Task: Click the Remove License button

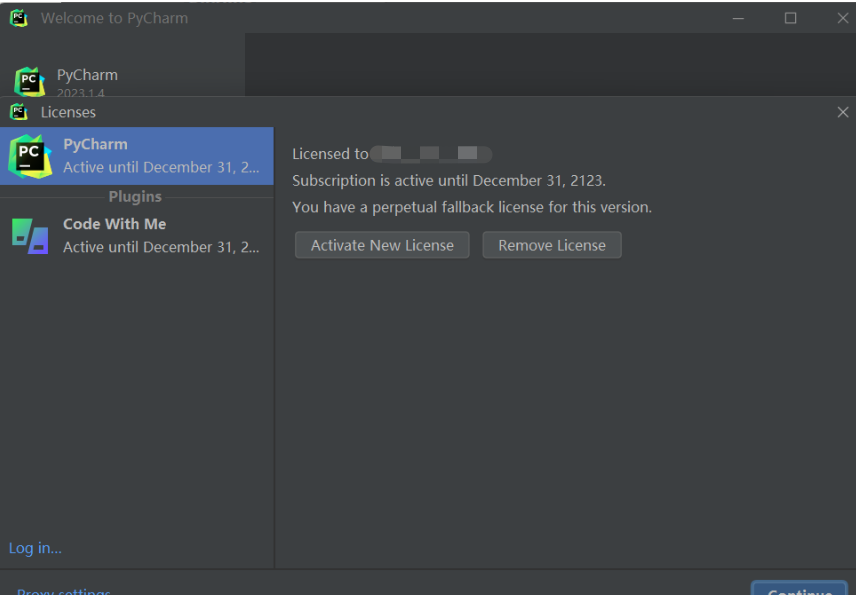Action: tap(552, 245)
